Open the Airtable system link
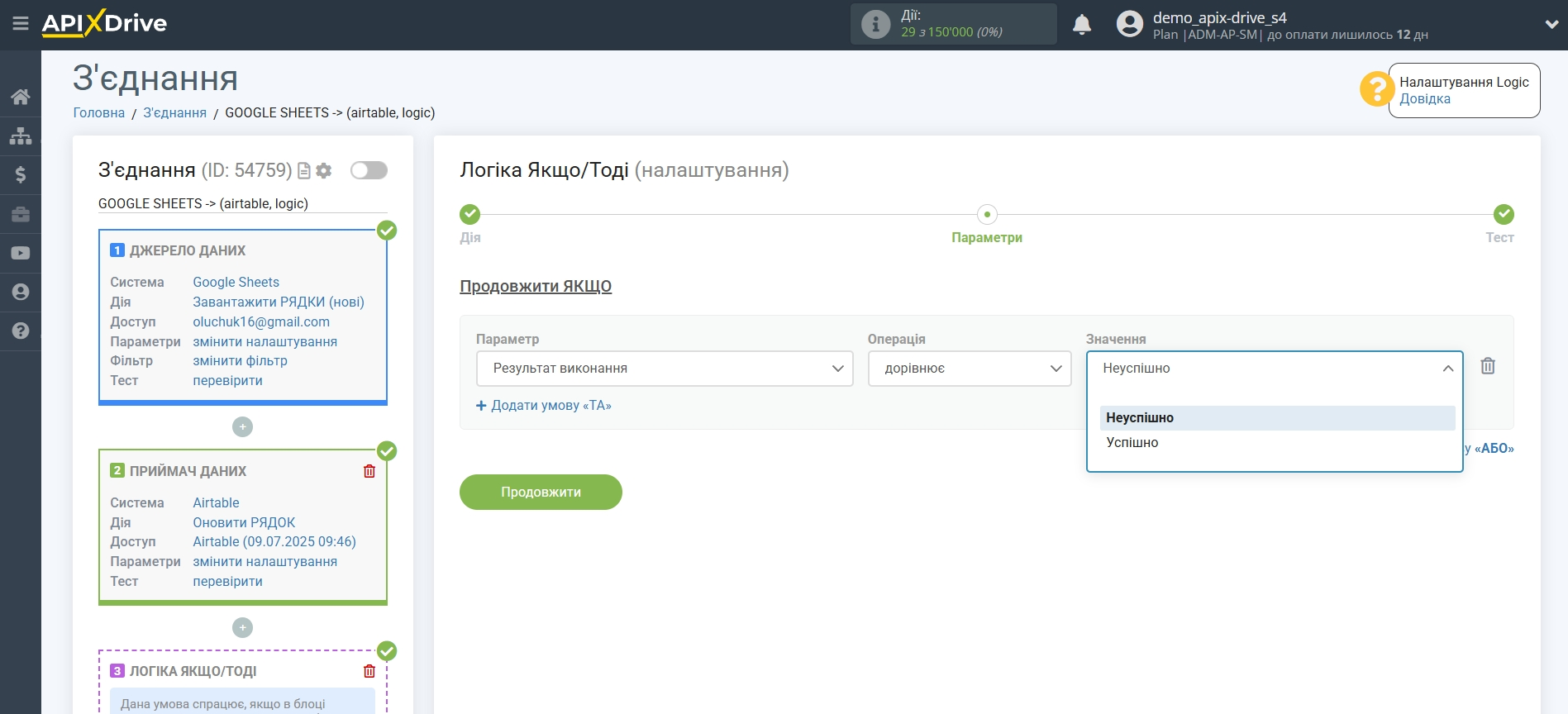 tap(217, 503)
